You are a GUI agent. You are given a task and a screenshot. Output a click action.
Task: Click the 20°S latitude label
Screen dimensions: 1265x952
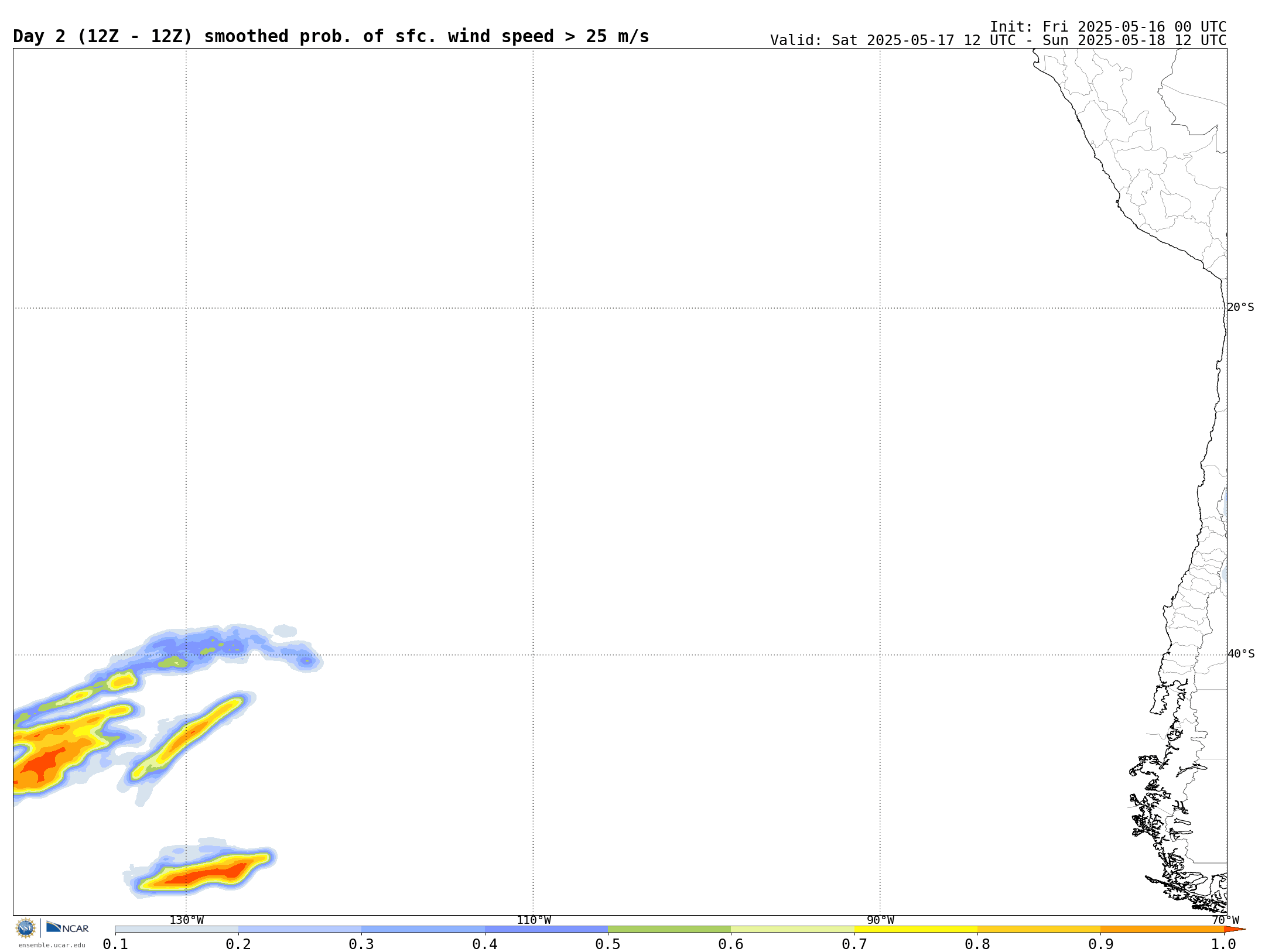(1240, 307)
